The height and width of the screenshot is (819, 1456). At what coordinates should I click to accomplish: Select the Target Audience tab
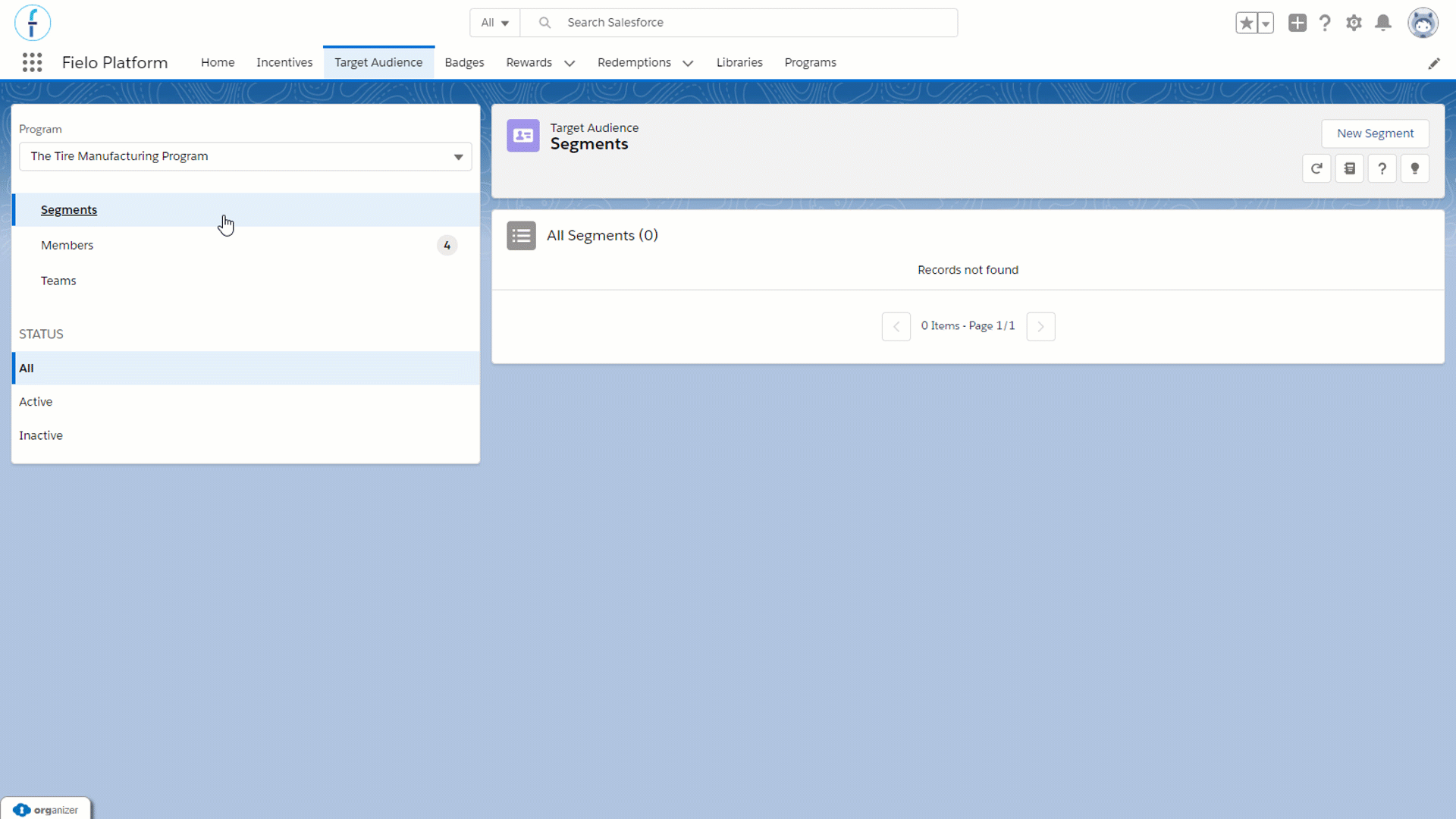point(378,62)
